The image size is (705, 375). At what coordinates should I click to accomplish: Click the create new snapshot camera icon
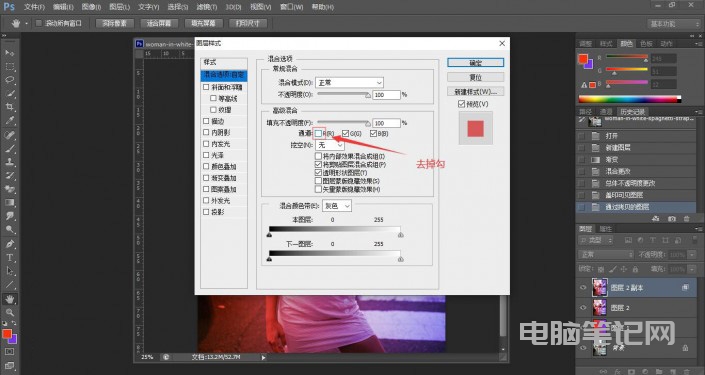click(x=672, y=219)
